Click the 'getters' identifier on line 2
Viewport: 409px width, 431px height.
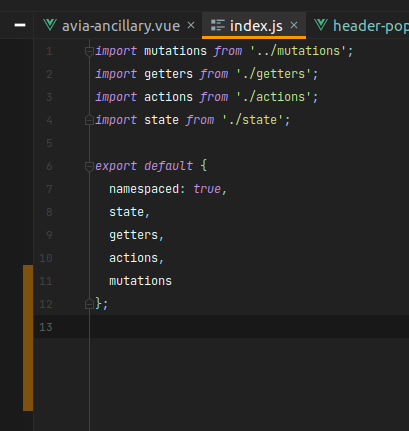tap(168, 74)
